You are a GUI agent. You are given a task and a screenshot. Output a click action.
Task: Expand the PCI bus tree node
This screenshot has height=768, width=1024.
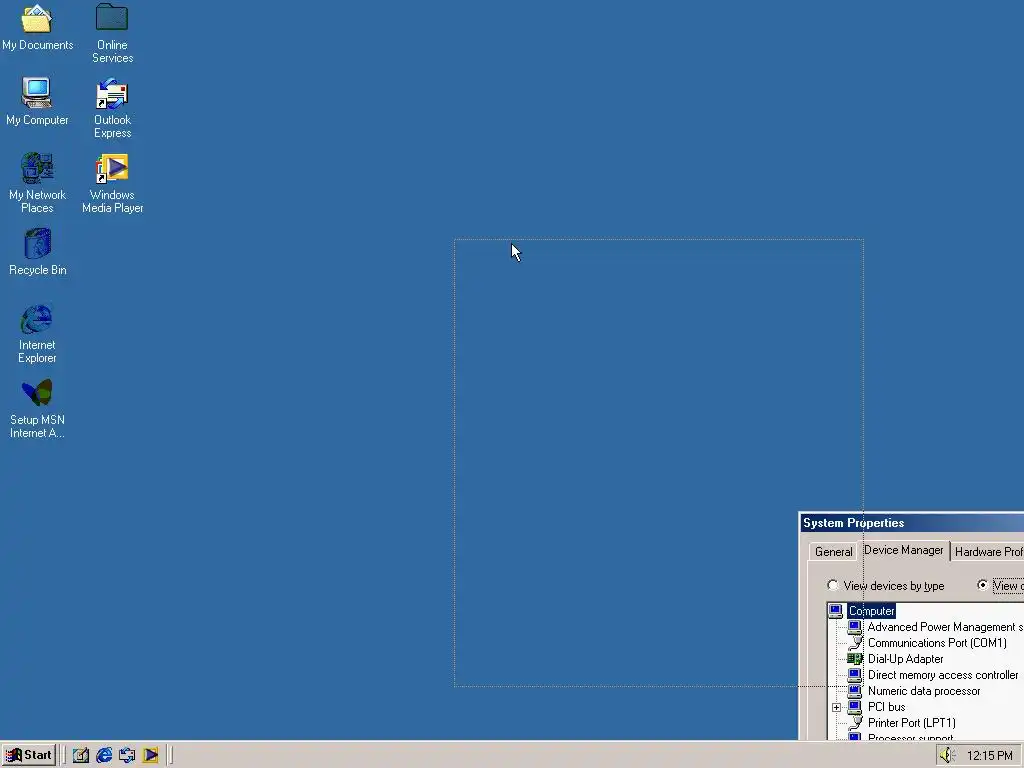tap(836, 707)
